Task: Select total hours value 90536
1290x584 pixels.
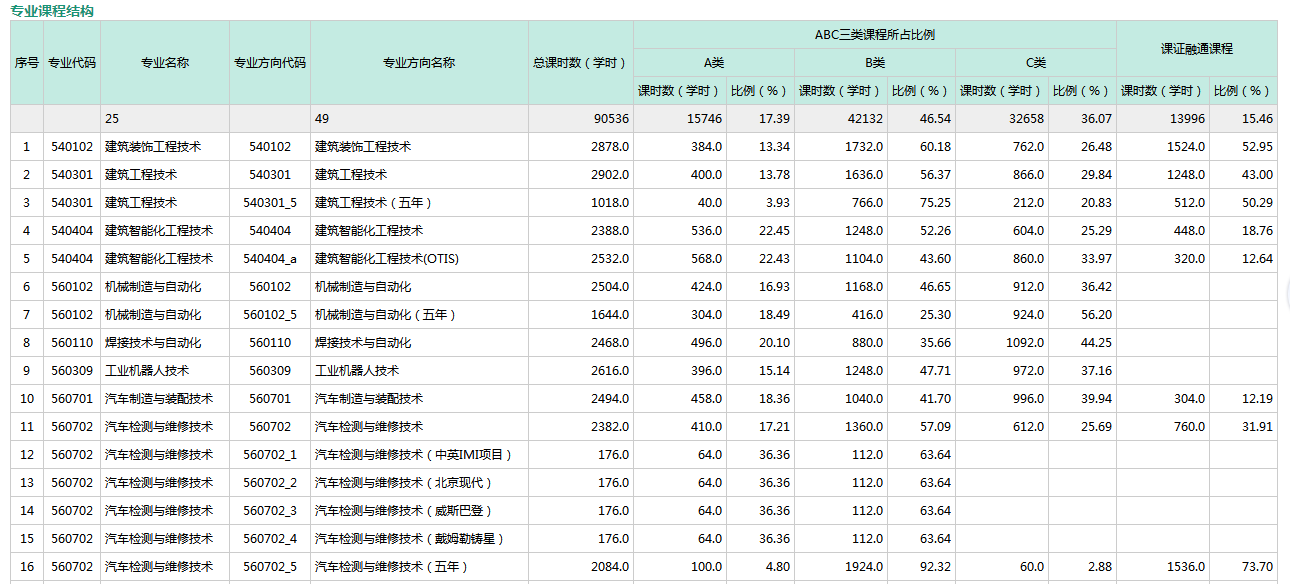Action: pos(611,118)
